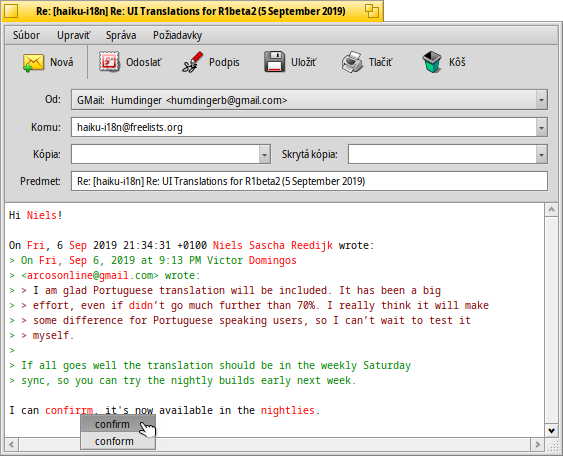Open the Súbor menu
The width and height of the screenshot is (563, 456).
[x=26, y=35]
